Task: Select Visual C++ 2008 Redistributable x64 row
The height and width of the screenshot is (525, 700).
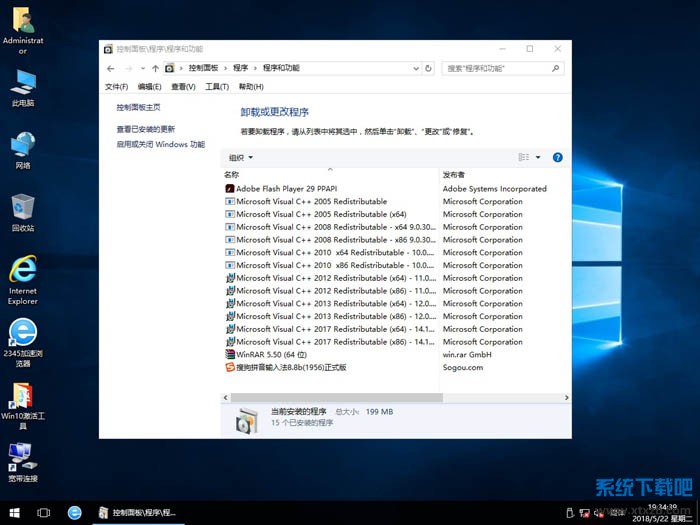Action: tap(330, 227)
